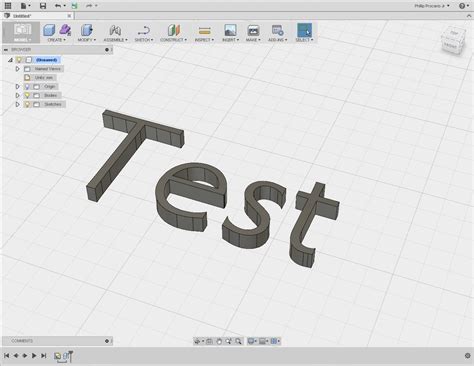
Task: Select the Modify Press Pull icon
Action: click(86, 30)
